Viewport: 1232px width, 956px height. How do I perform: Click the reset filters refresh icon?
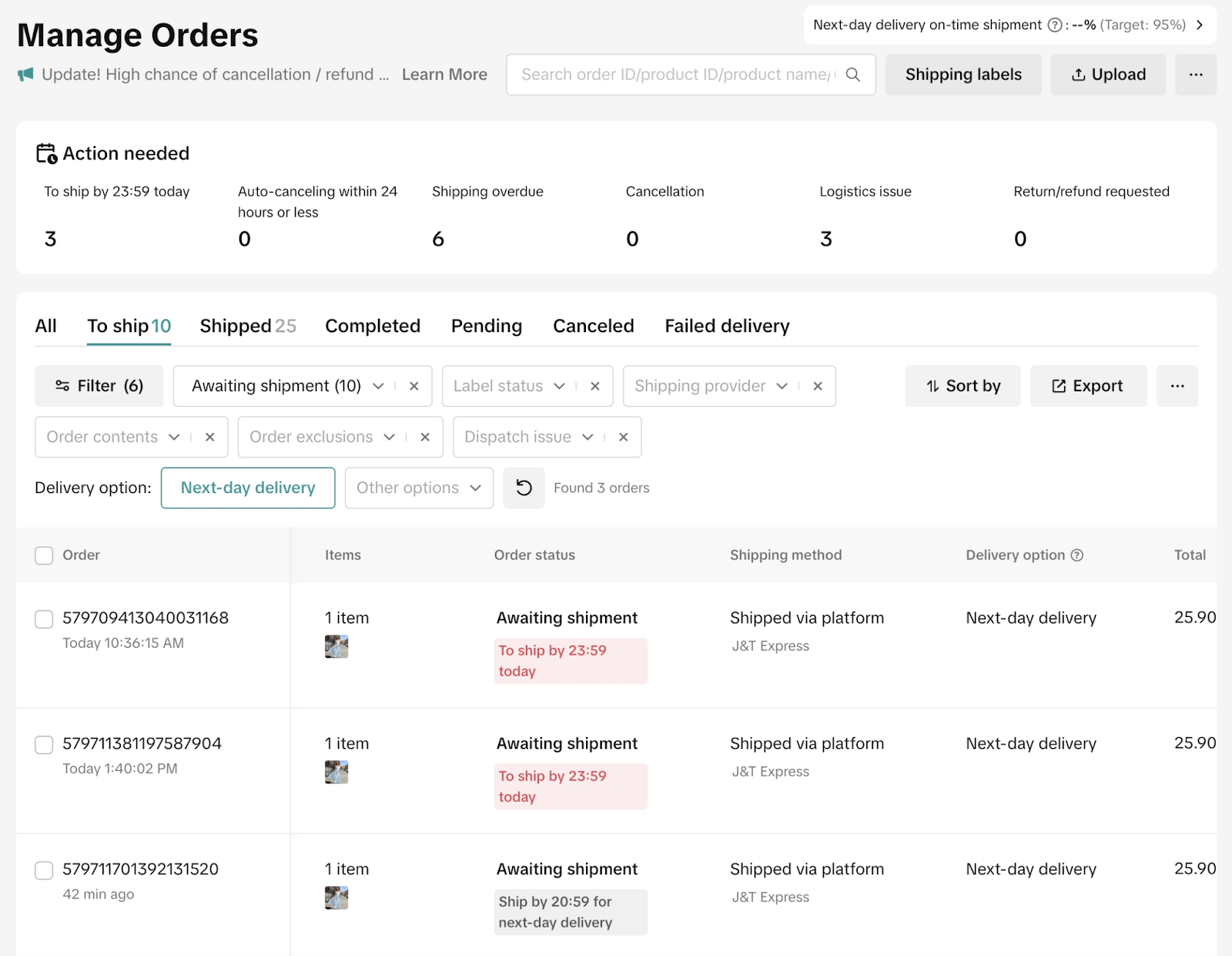[524, 488]
